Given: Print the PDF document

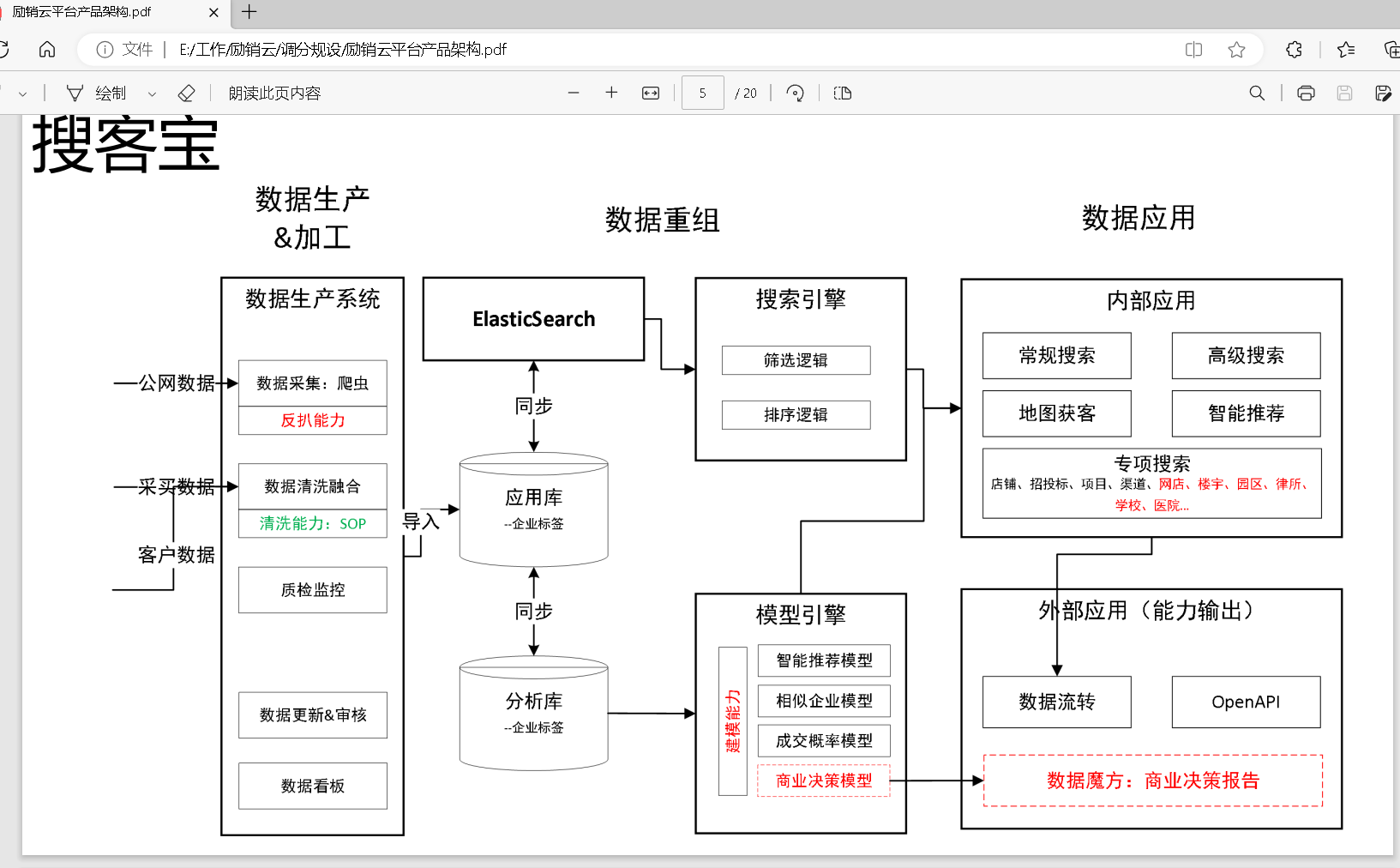Looking at the screenshot, I should click(1306, 93).
